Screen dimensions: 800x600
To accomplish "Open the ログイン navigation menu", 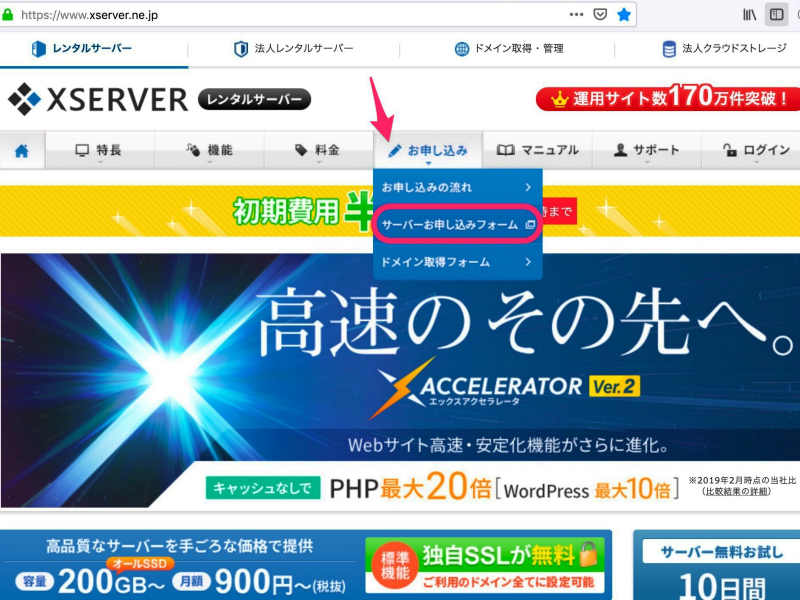I will click(x=751, y=151).
